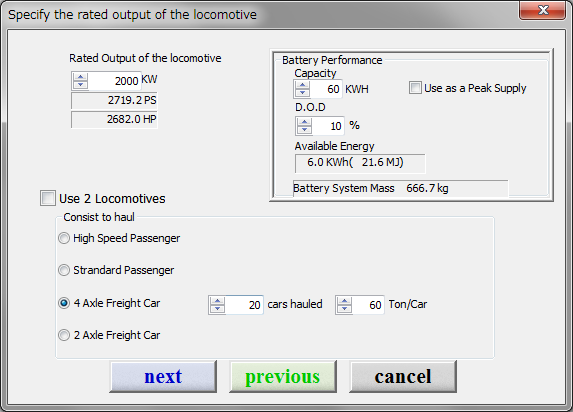Go back with the previous button
573x412 pixels.
pyautogui.click(x=283, y=377)
